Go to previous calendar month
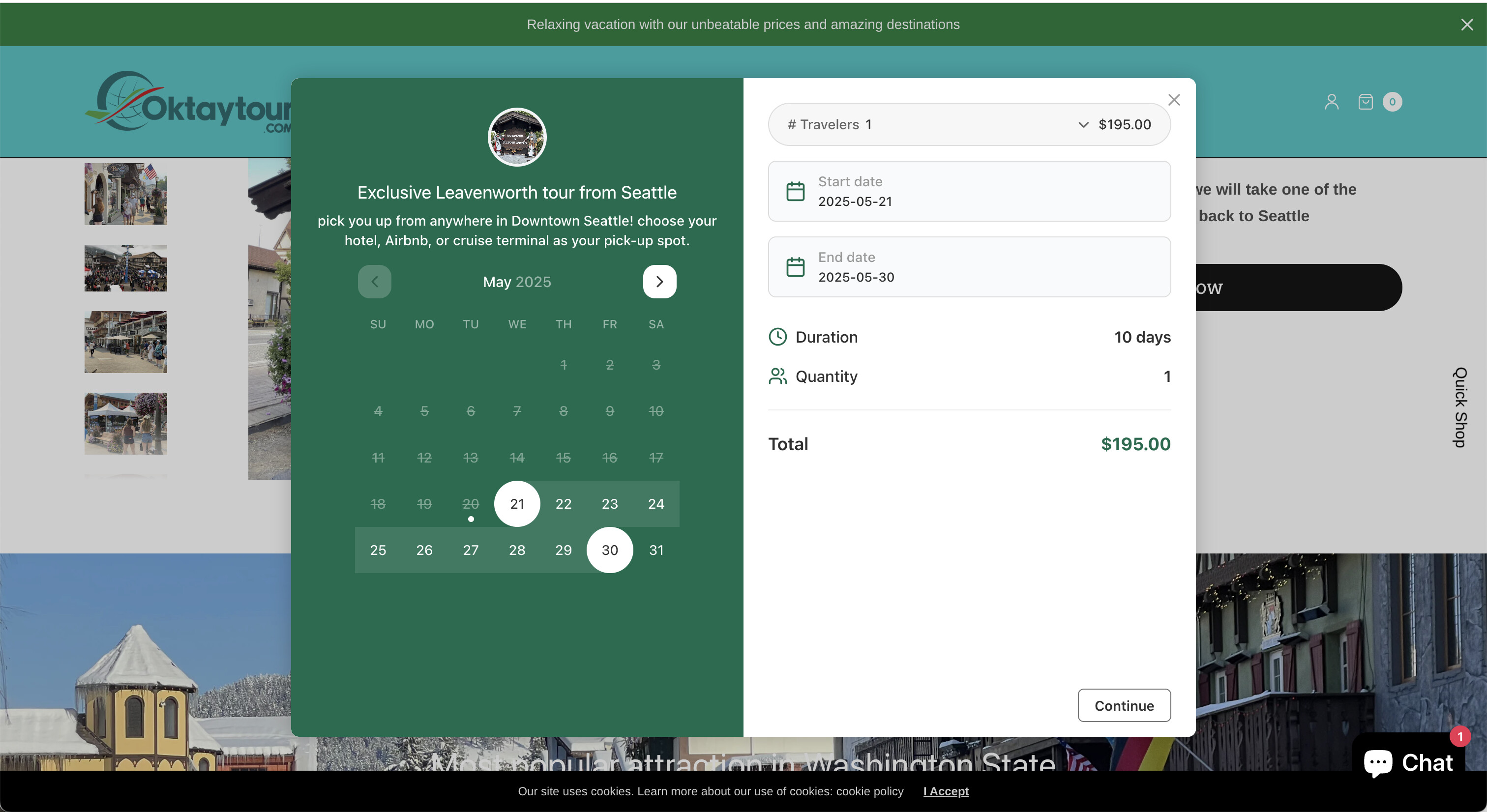Viewport: 1487px width, 812px height. (375, 282)
